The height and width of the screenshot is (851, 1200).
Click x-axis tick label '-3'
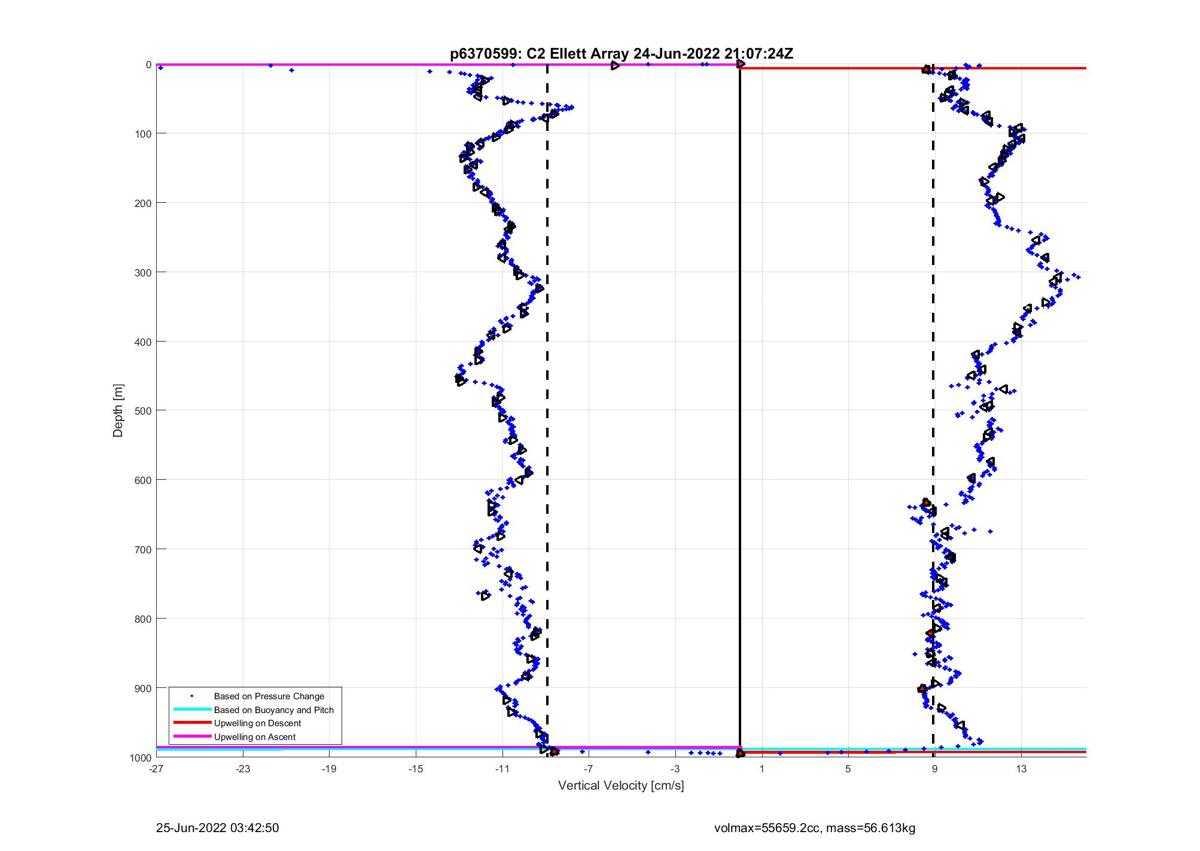point(676,769)
